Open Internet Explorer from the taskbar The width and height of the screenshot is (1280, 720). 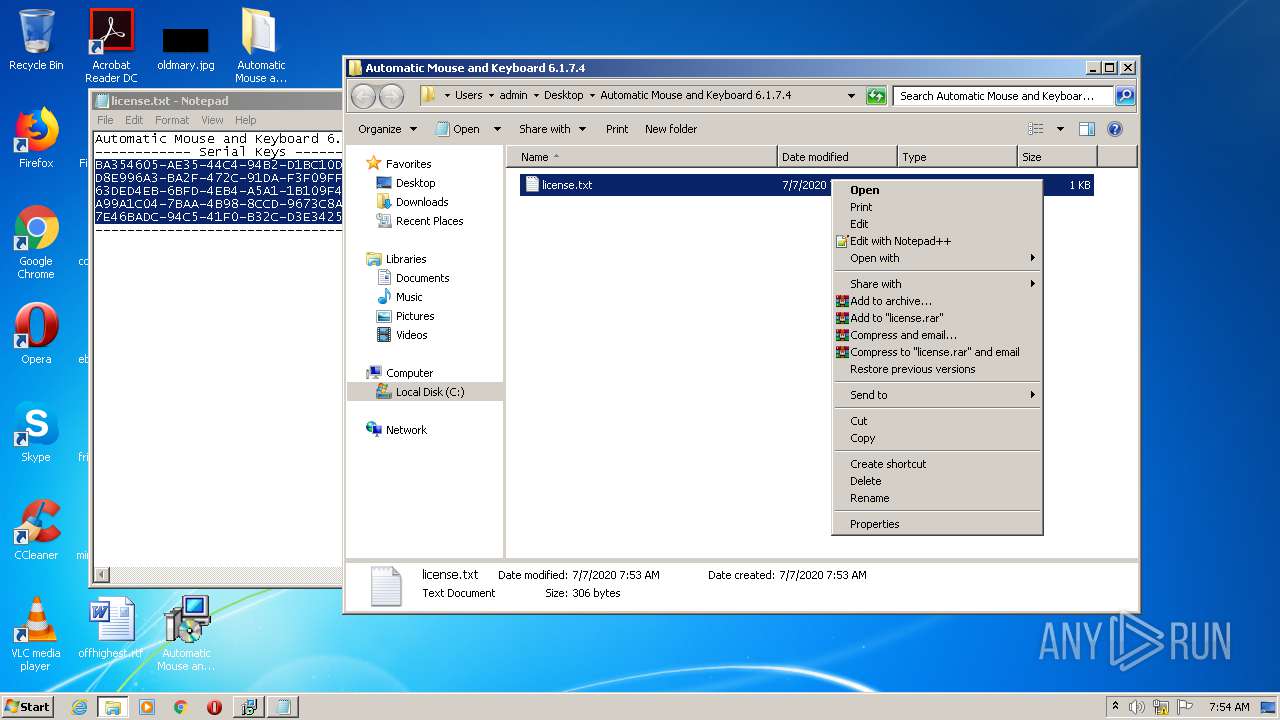click(x=79, y=707)
